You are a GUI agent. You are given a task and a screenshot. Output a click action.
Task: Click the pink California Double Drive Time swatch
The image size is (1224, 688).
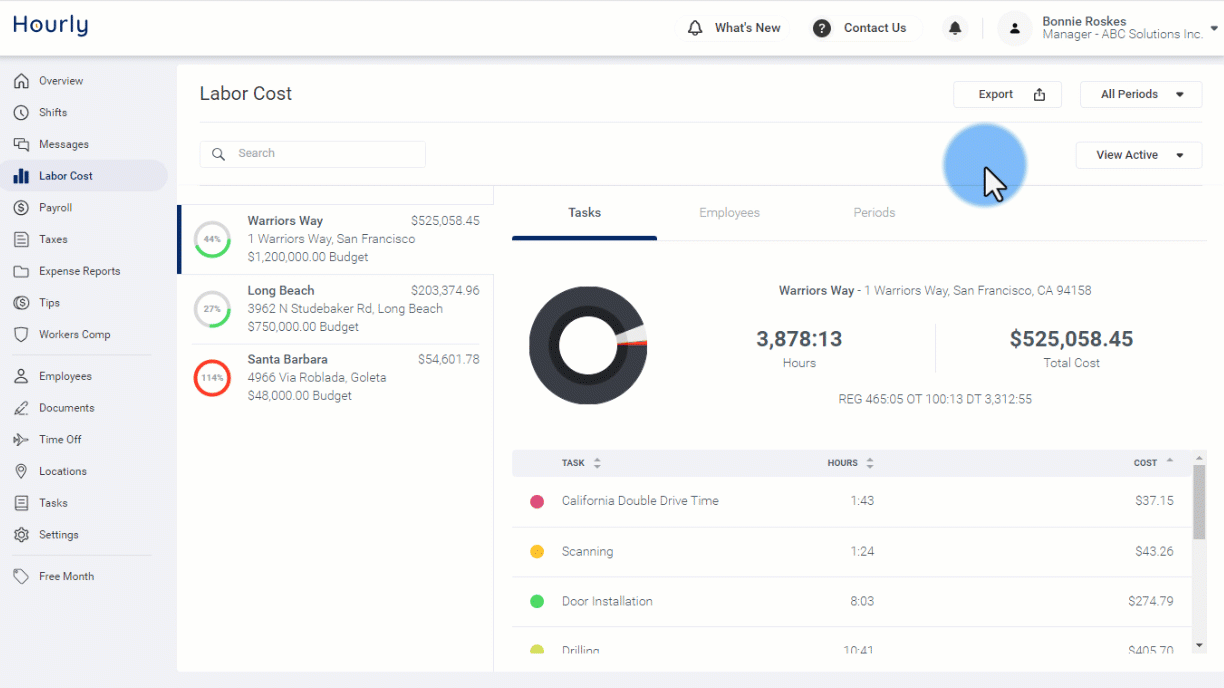tap(537, 502)
